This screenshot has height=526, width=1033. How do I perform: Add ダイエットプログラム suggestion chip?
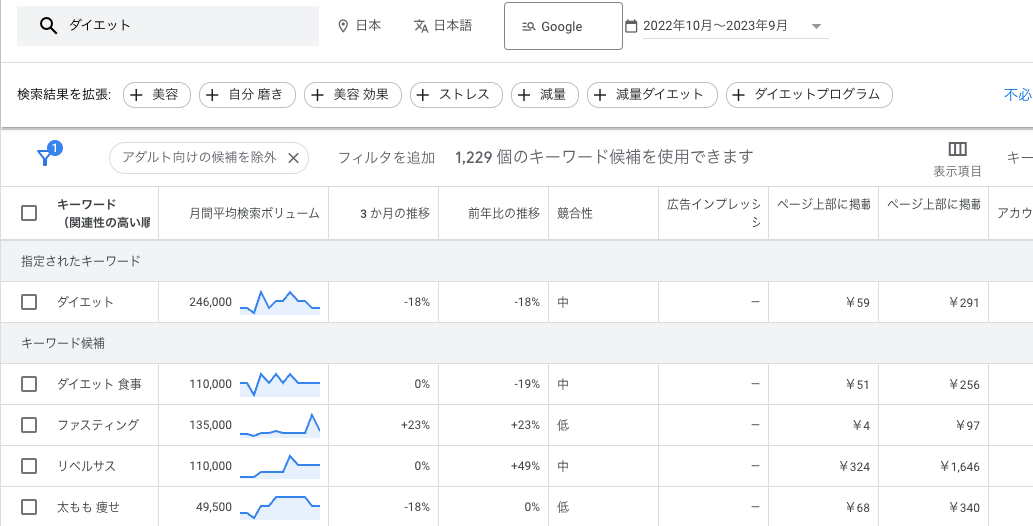[808, 95]
